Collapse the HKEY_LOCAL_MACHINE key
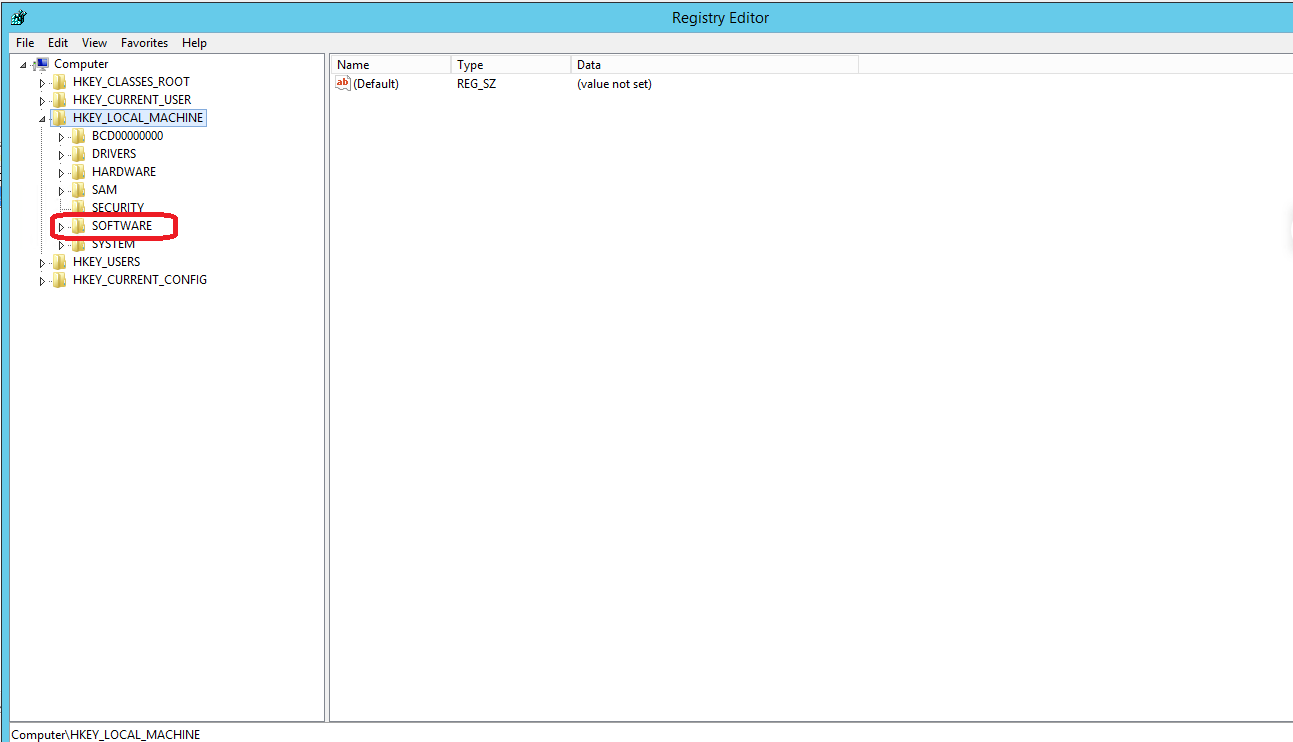This screenshot has width=1293, height=742. point(42,117)
